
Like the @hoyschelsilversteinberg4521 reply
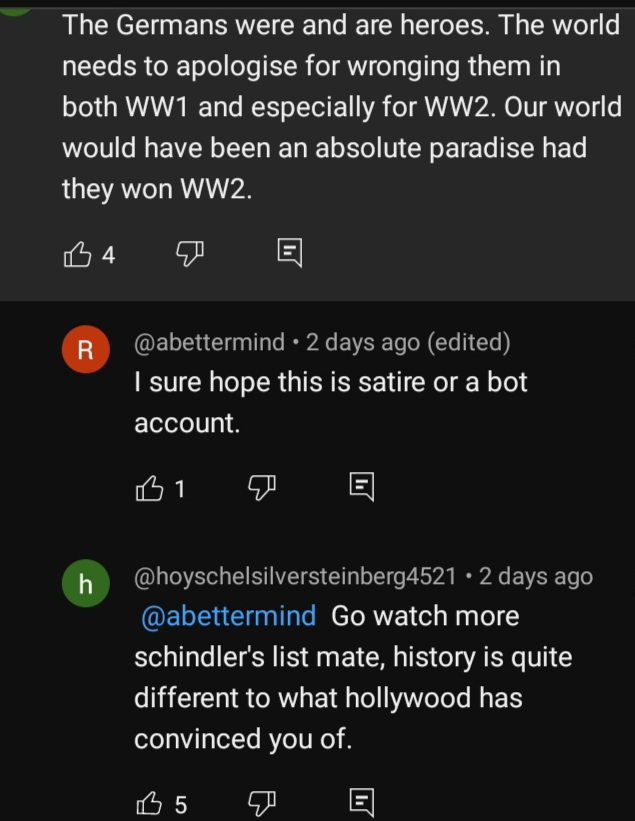[149, 803]
